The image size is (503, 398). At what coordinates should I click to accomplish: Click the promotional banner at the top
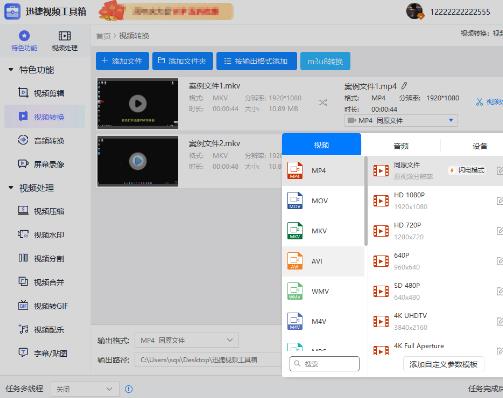pos(166,11)
